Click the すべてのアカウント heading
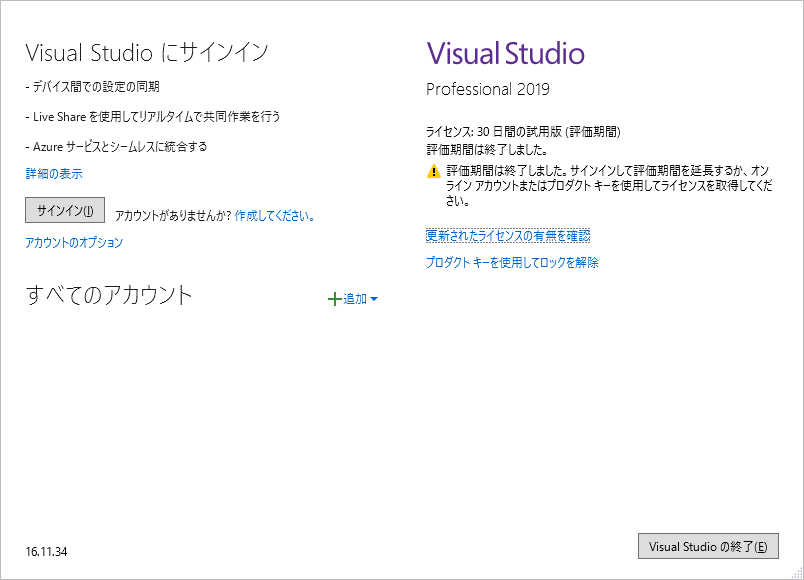This screenshot has width=804, height=580. [109, 295]
